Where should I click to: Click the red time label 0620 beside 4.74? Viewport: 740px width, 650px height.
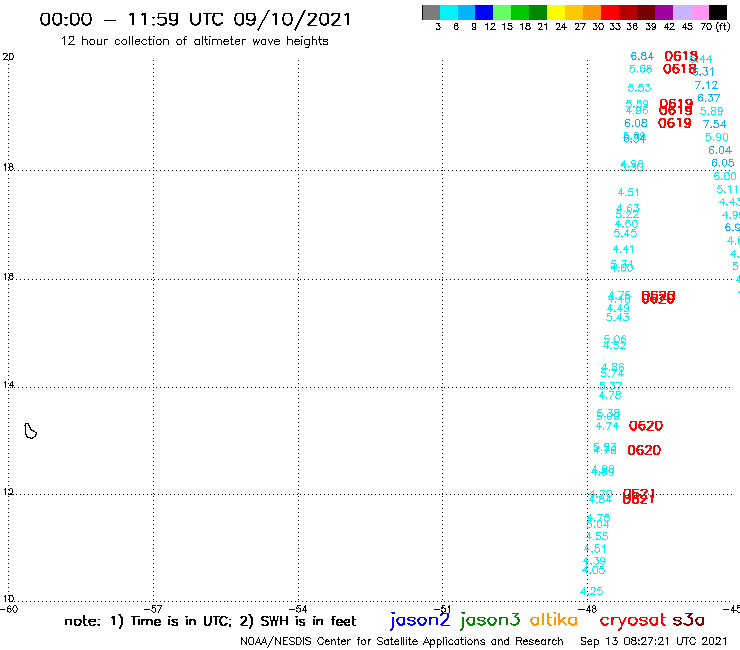[646, 426]
